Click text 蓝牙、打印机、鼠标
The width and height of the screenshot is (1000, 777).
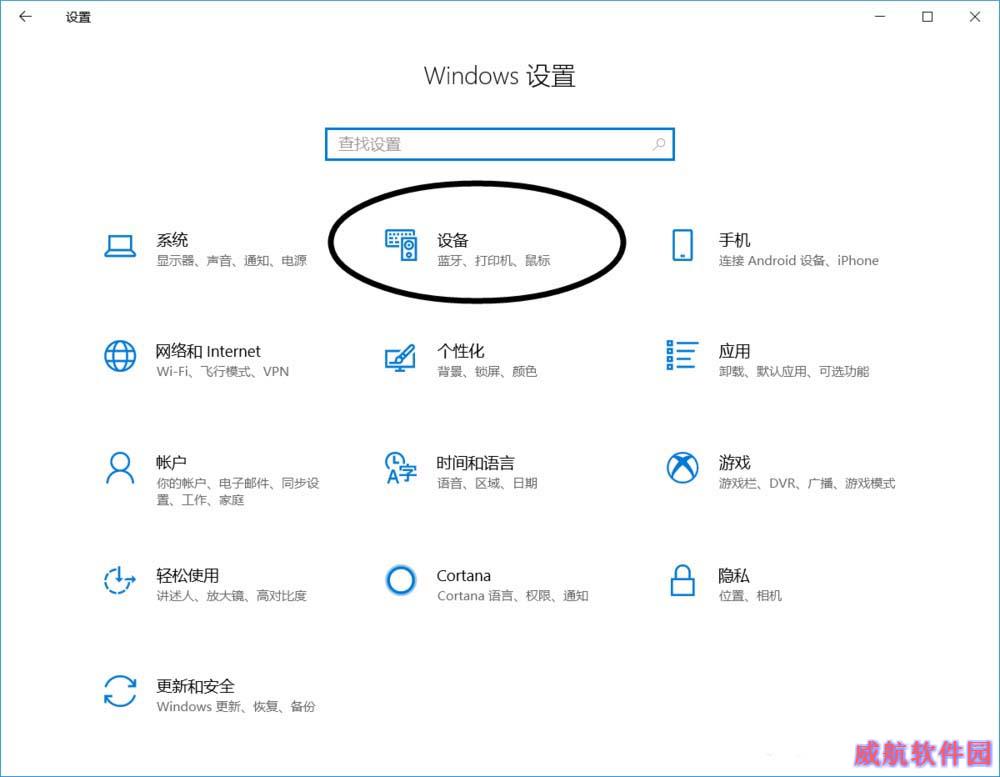click(494, 260)
